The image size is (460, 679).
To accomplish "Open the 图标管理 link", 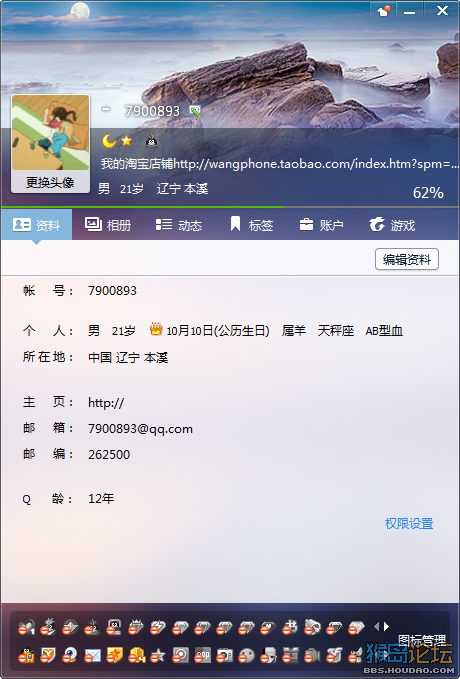I will [421, 640].
